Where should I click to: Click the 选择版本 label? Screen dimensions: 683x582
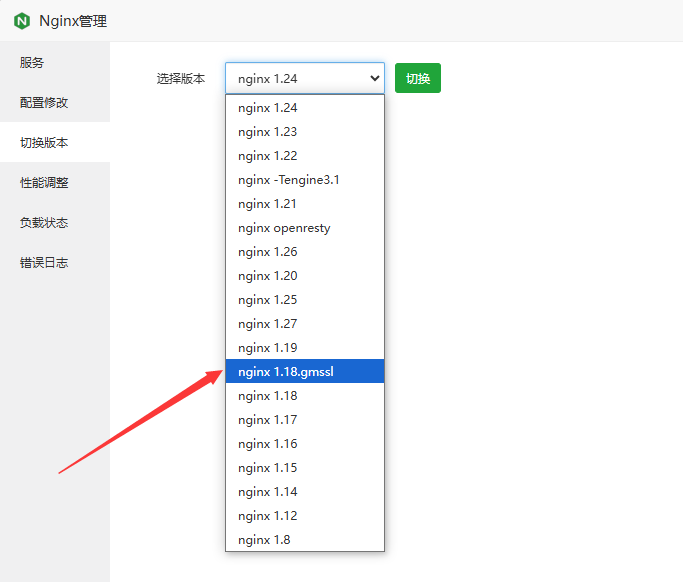[x=181, y=78]
